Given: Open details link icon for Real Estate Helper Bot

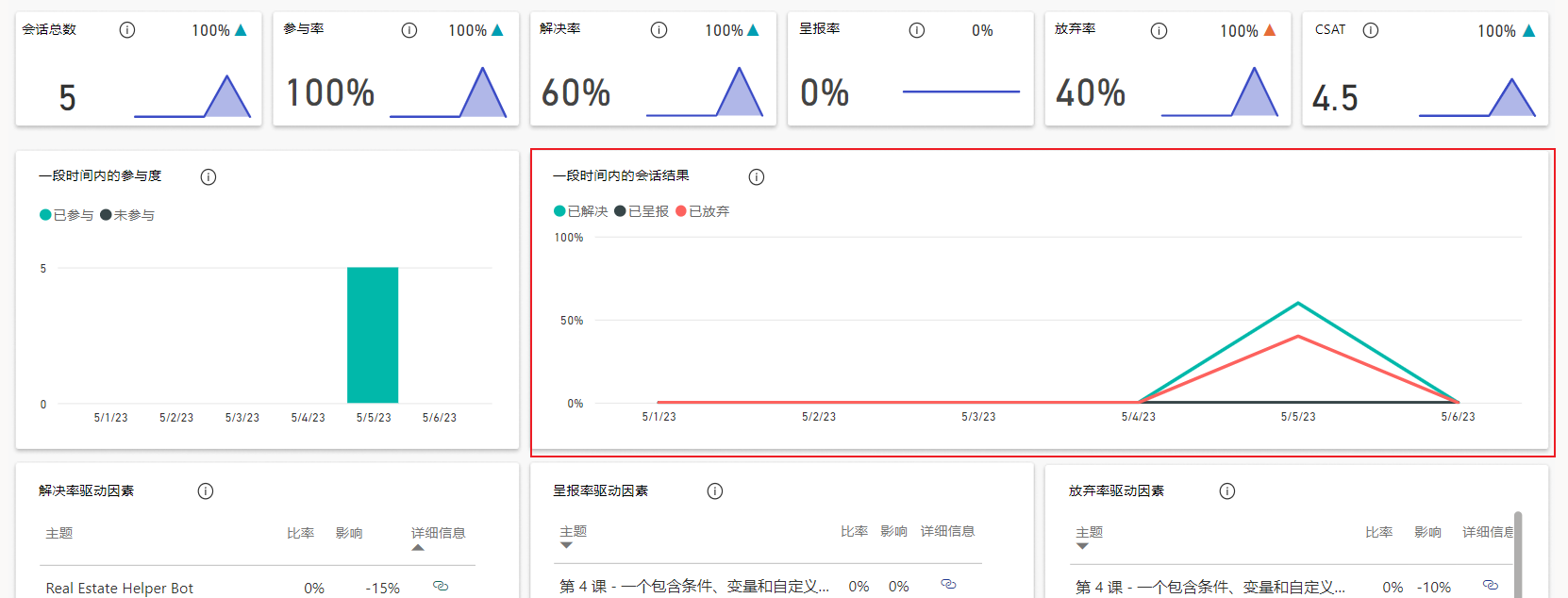Looking at the screenshot, I should [x=441, y=586].
